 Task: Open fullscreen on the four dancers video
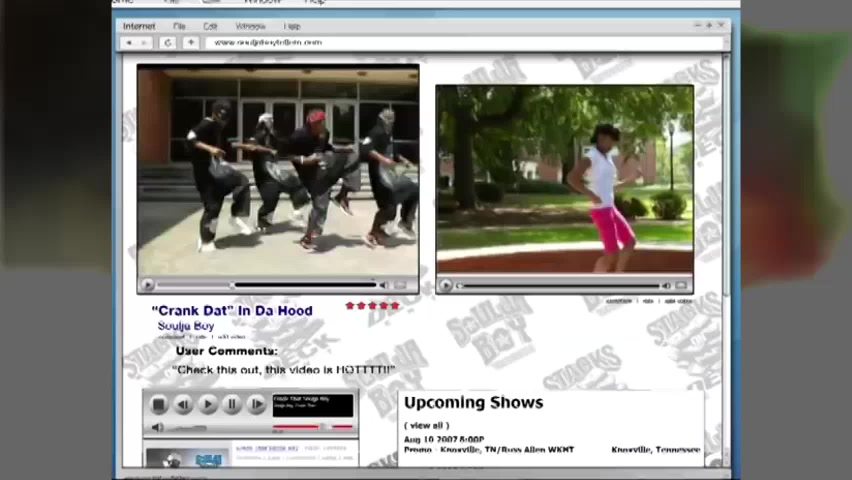pos(401,285)
